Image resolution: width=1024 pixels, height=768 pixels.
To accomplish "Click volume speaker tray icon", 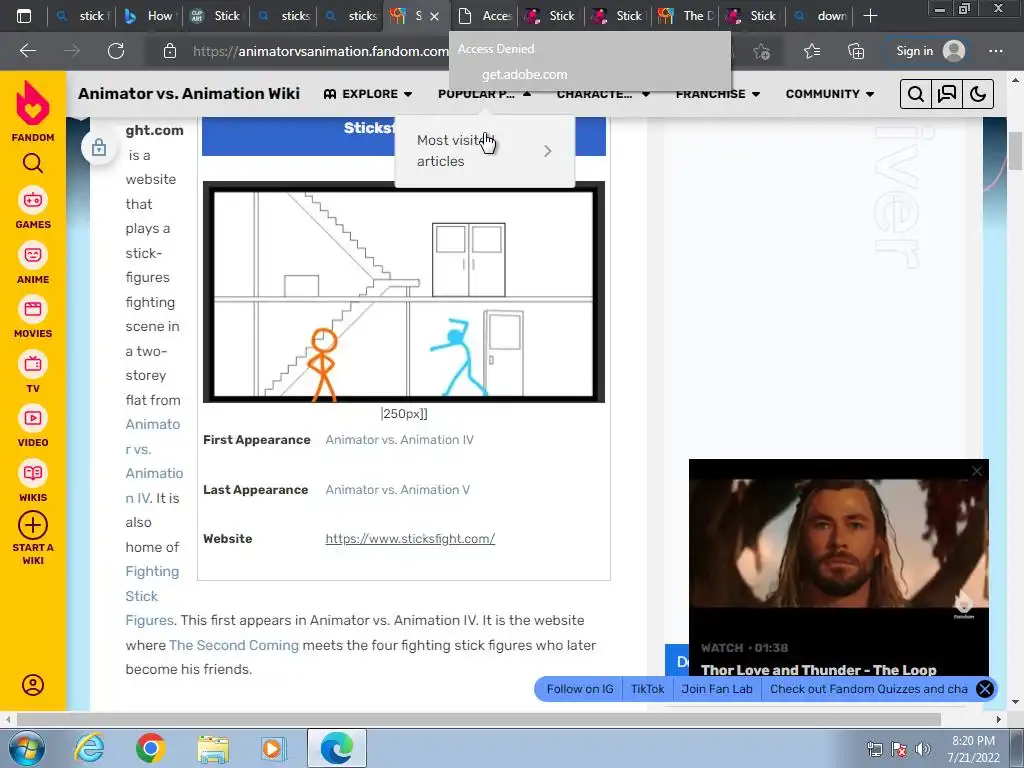I will click(x=922, y=749).
